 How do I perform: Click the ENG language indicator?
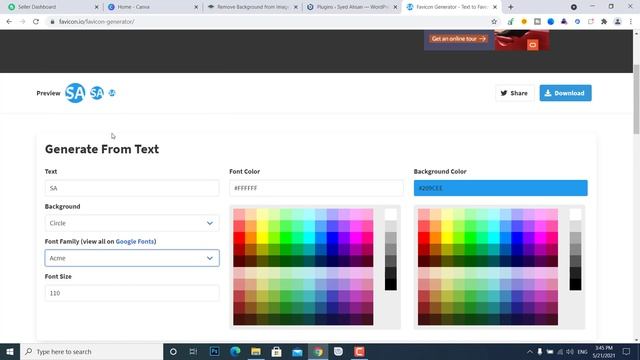(582, 351)
